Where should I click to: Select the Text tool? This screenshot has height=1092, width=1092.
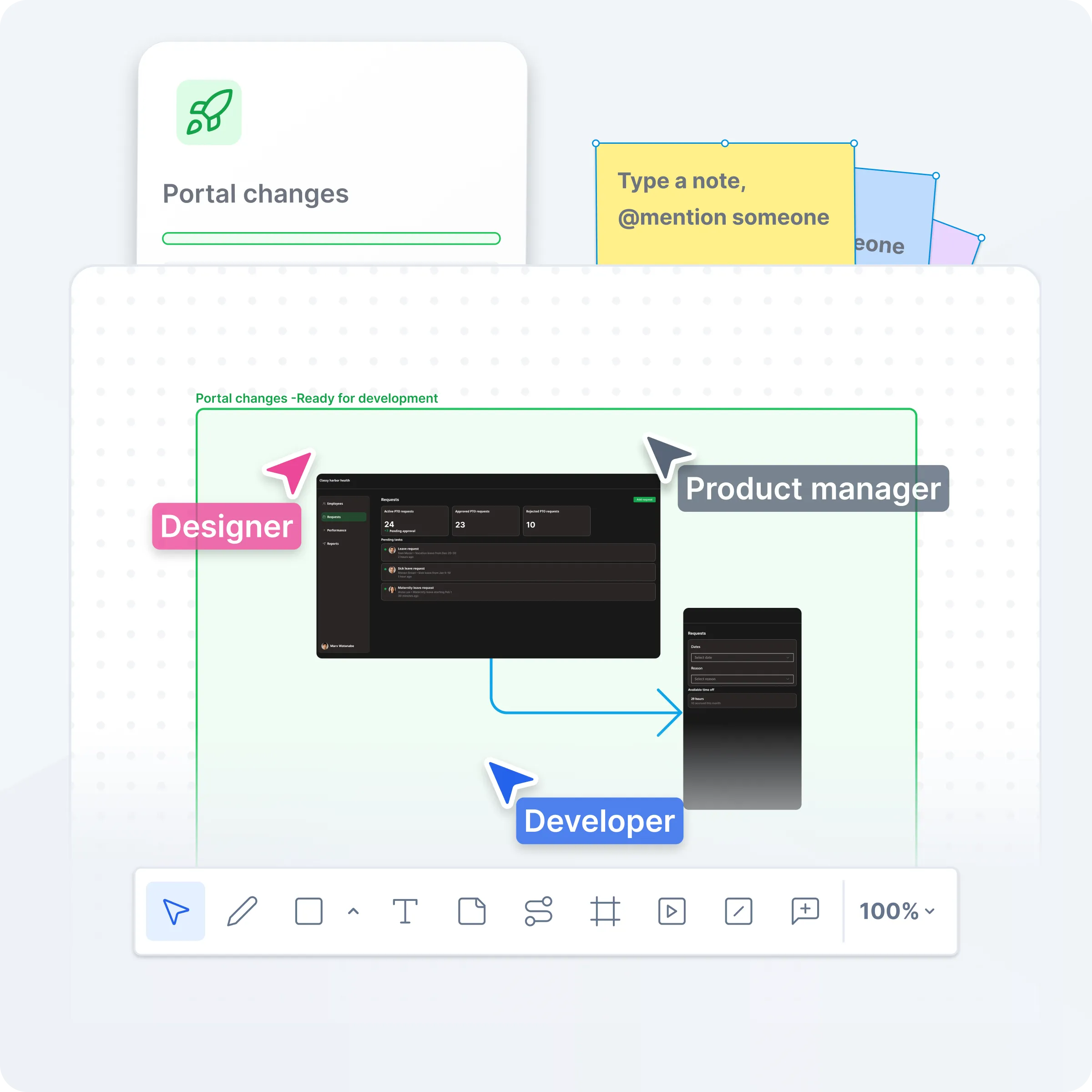tap(405, 911)
